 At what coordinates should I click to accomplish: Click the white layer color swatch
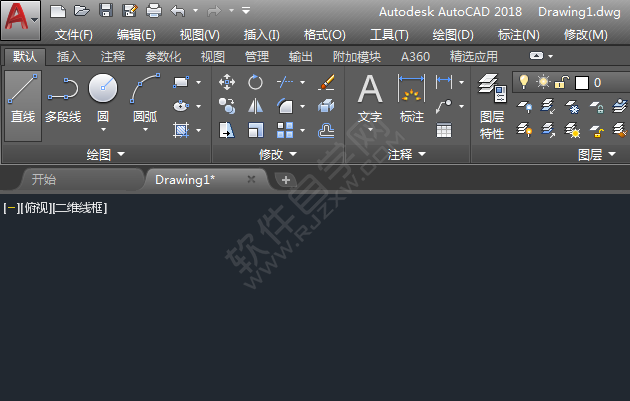pyautogui.click(x=581, y=83)
